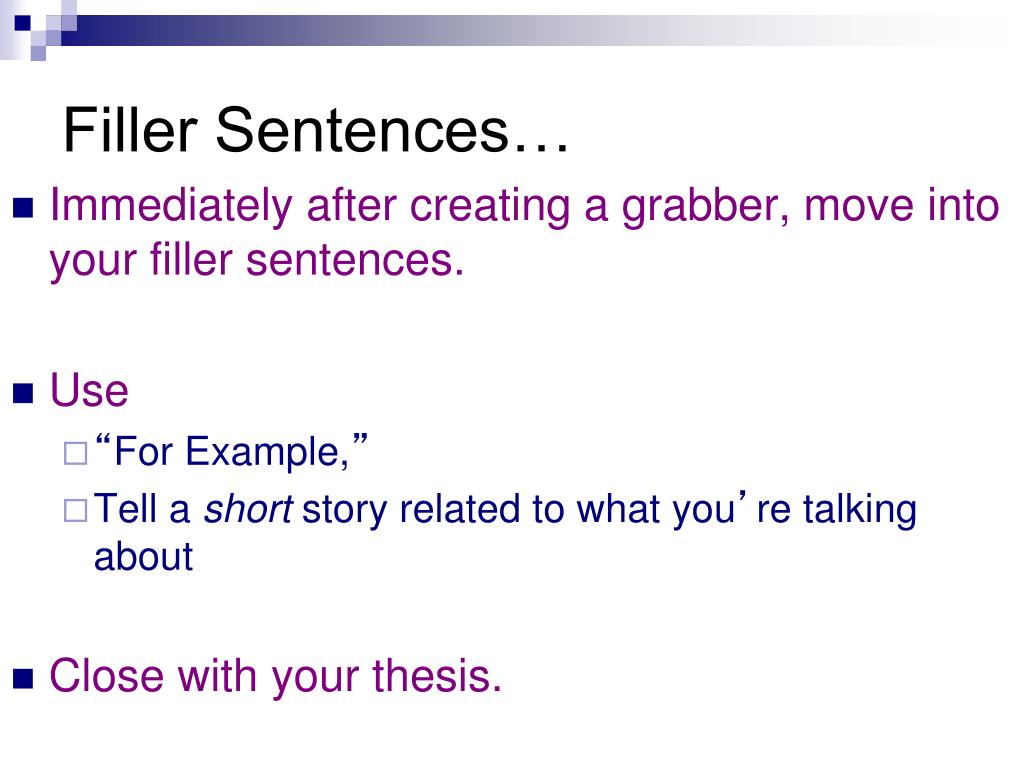The image size is (1024, 768).
Task: Click the line Close with your thesis.
Action: coord(276,676)
